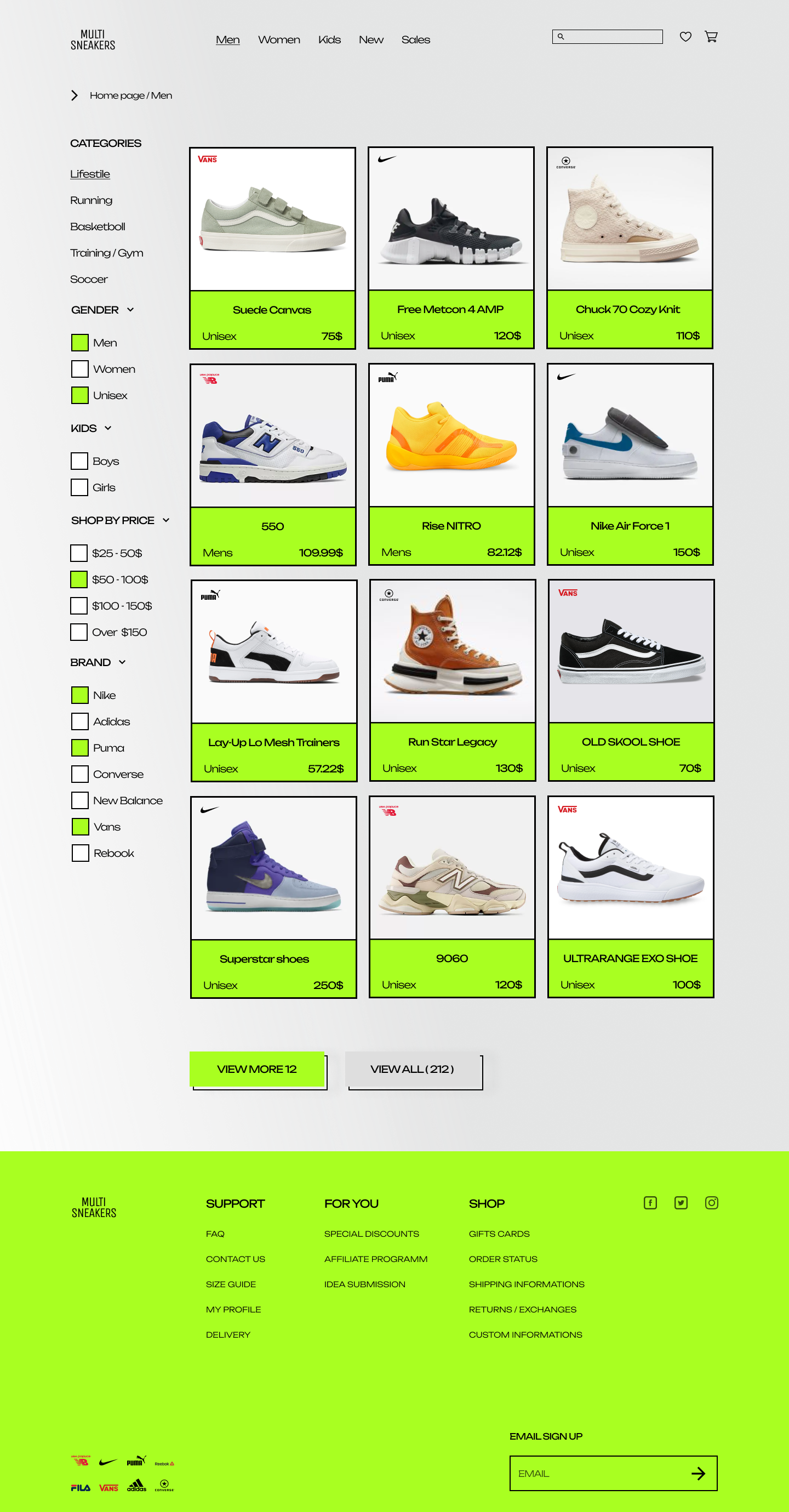Open the Instagram footer icon
This screenshot has height=1512, width=789.
pyautogui.click(x=712, y=1203)
